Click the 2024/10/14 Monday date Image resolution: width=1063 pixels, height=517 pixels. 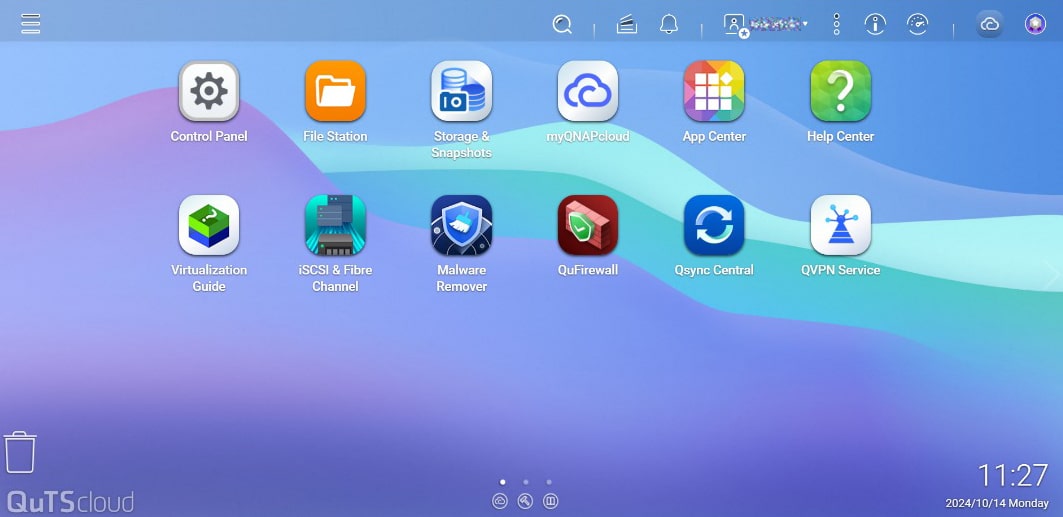pyautogui.click(x=997, y=503)
